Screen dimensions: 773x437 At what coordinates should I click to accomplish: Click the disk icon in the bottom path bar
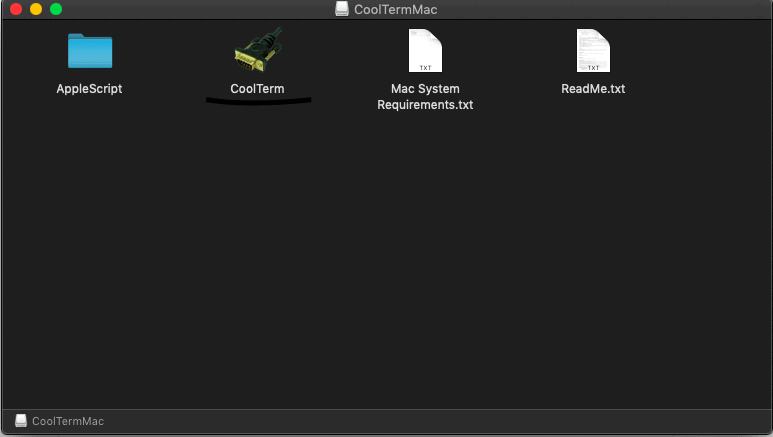pos(21,420)
